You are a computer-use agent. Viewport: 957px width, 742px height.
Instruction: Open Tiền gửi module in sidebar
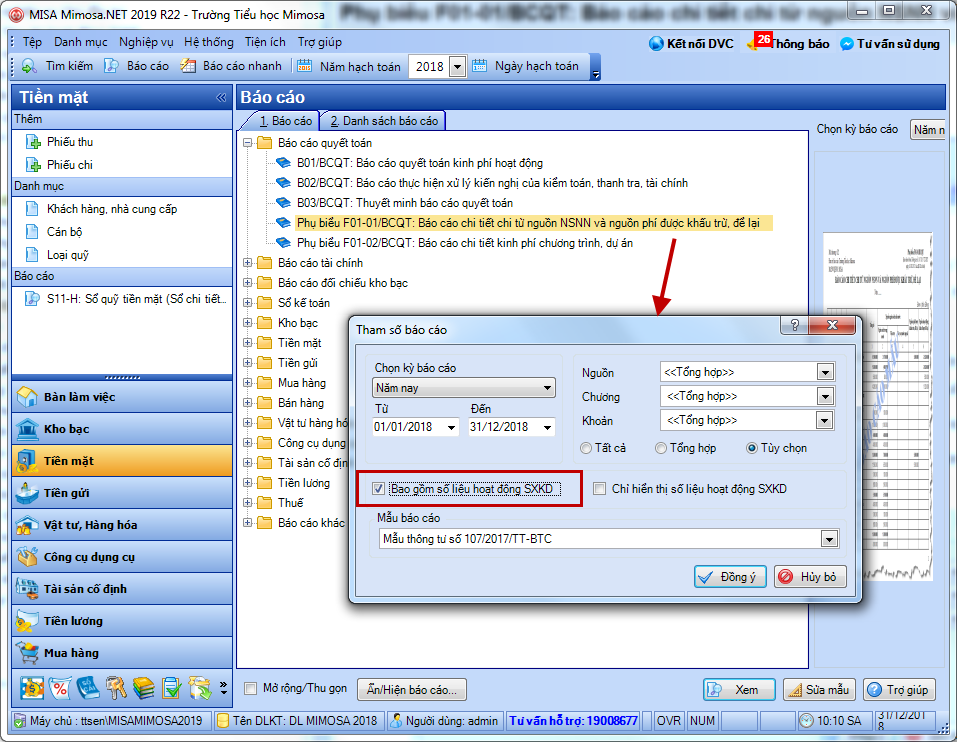click(x=122, y=493)
